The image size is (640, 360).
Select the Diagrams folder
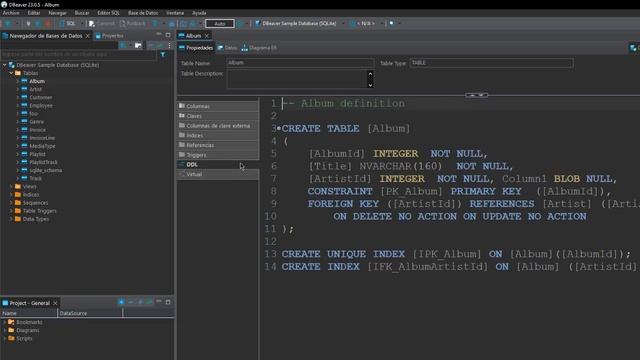coord(27,330)
